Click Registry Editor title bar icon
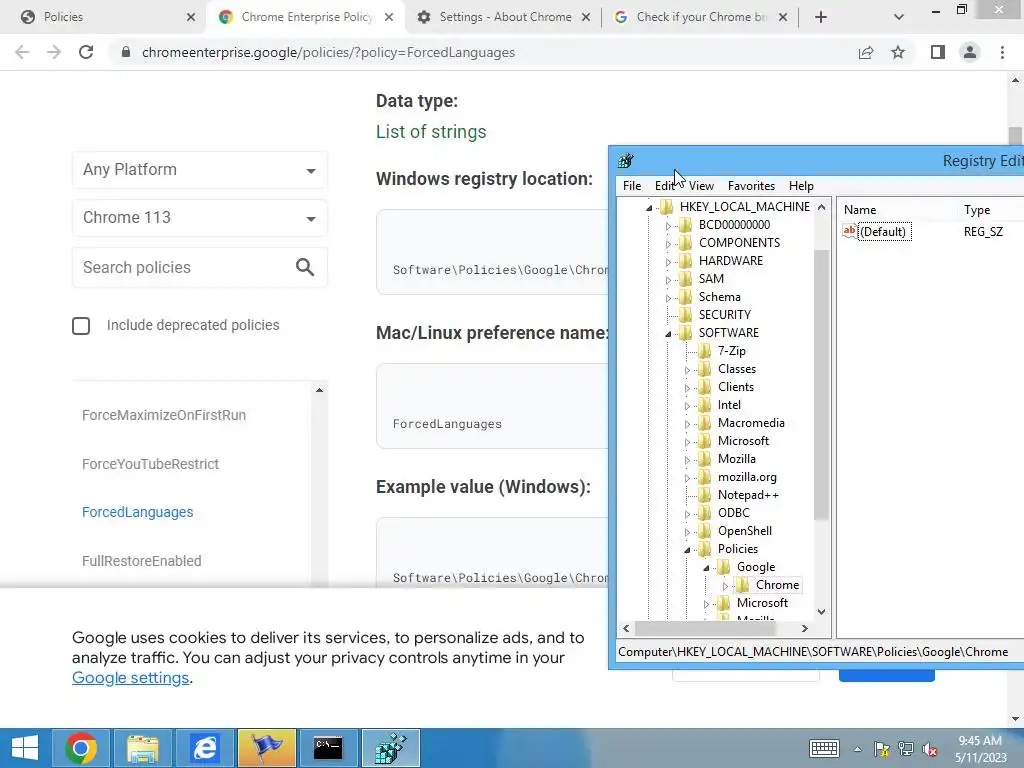1024x768 pixels. click(x=626, y=161)
